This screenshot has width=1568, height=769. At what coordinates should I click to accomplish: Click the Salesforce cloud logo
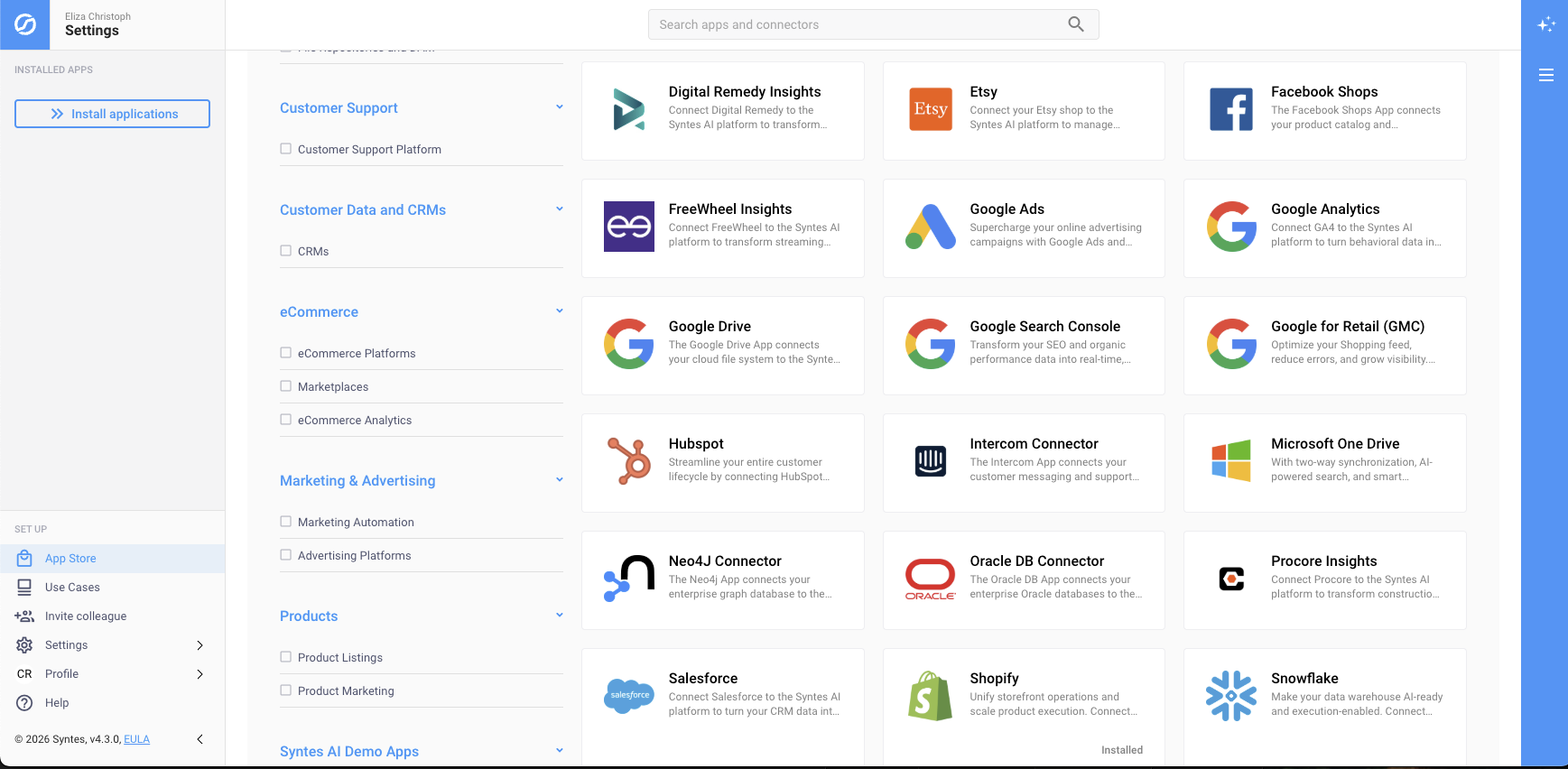(x=629, y=696)
